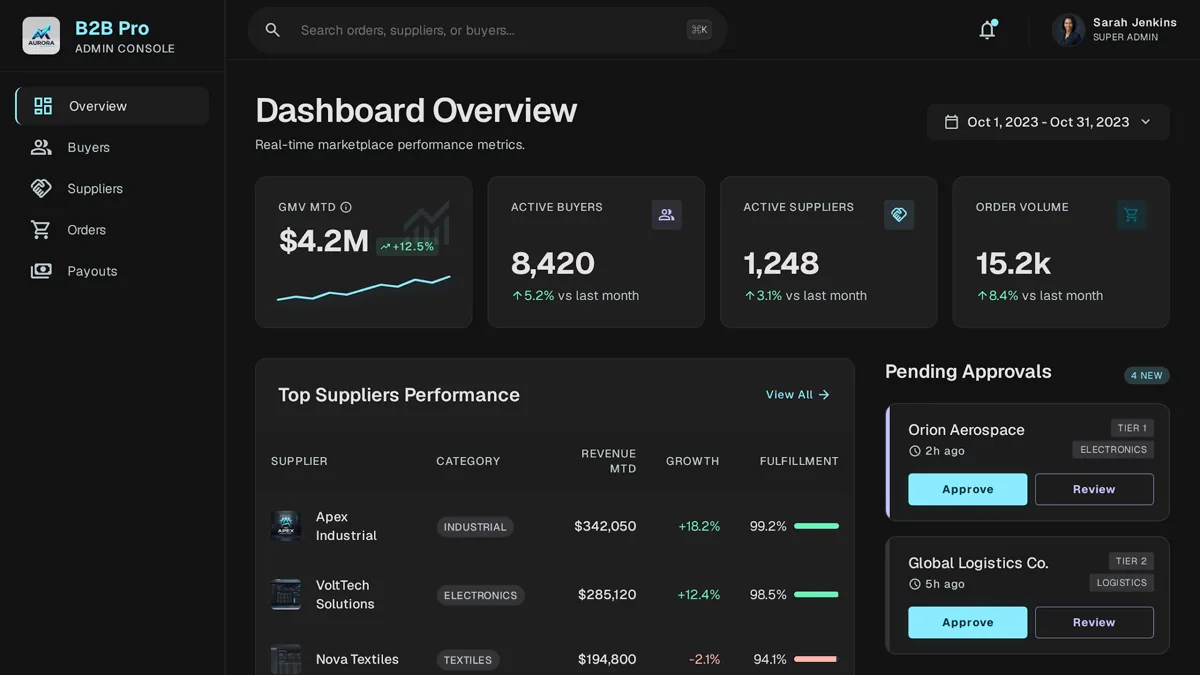Click the Nova Textiles logo thumbnail
Image resolution: width=1200 pixels, height=675 pixels.
coord(286,659)
